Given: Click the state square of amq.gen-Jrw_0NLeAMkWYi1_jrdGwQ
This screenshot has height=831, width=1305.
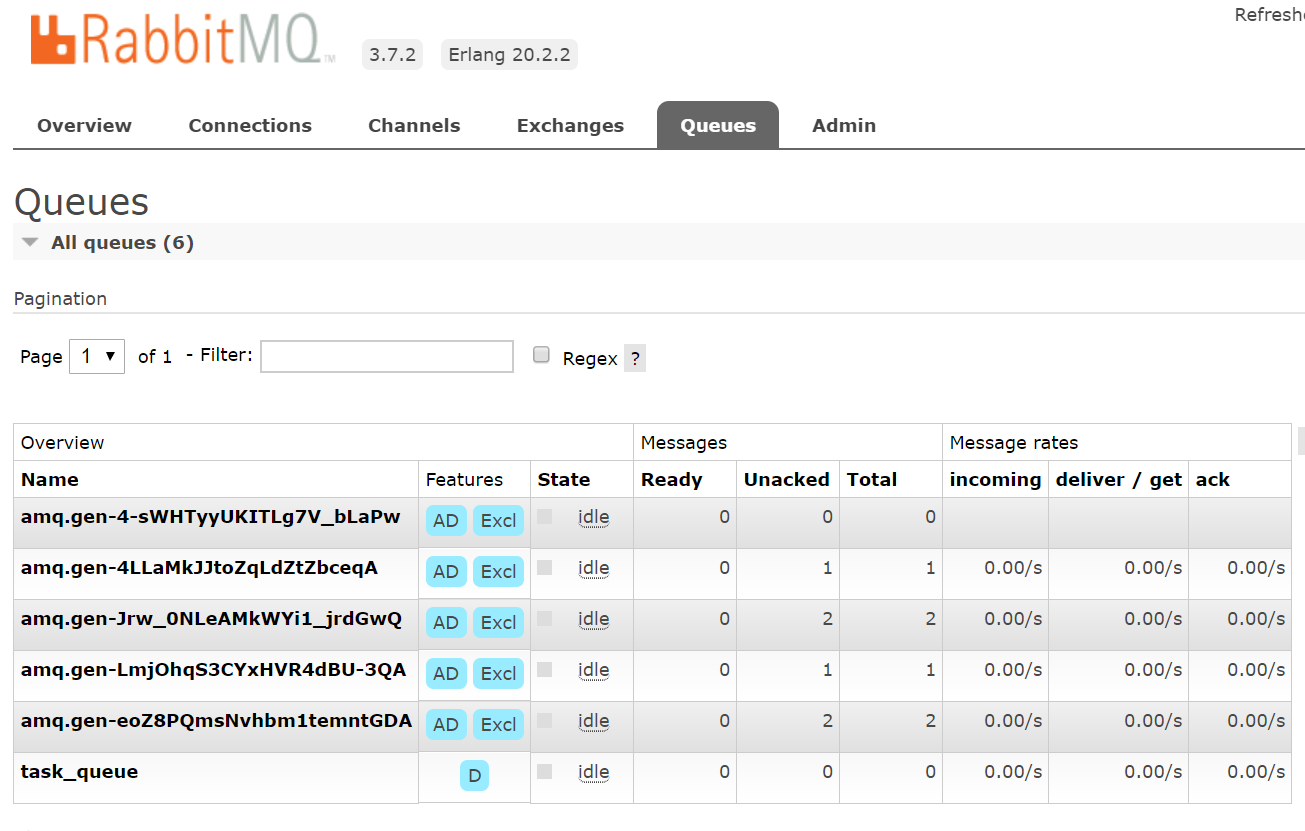Looking at the screenshot, I should coord(545,618).
